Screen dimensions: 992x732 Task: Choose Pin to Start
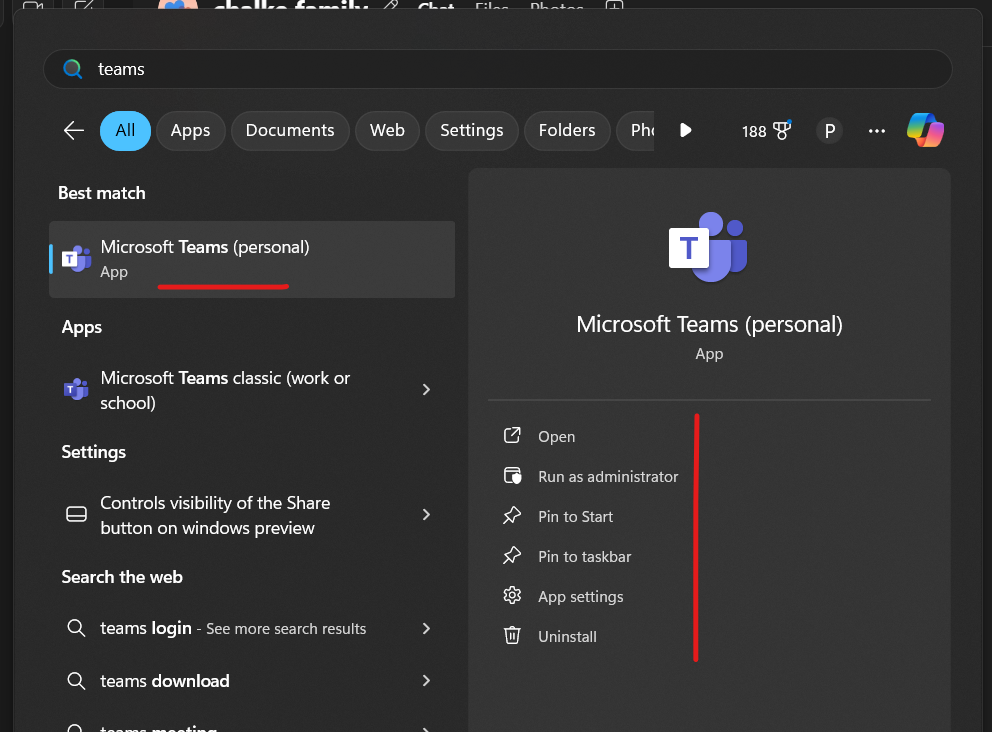(575, 517)
